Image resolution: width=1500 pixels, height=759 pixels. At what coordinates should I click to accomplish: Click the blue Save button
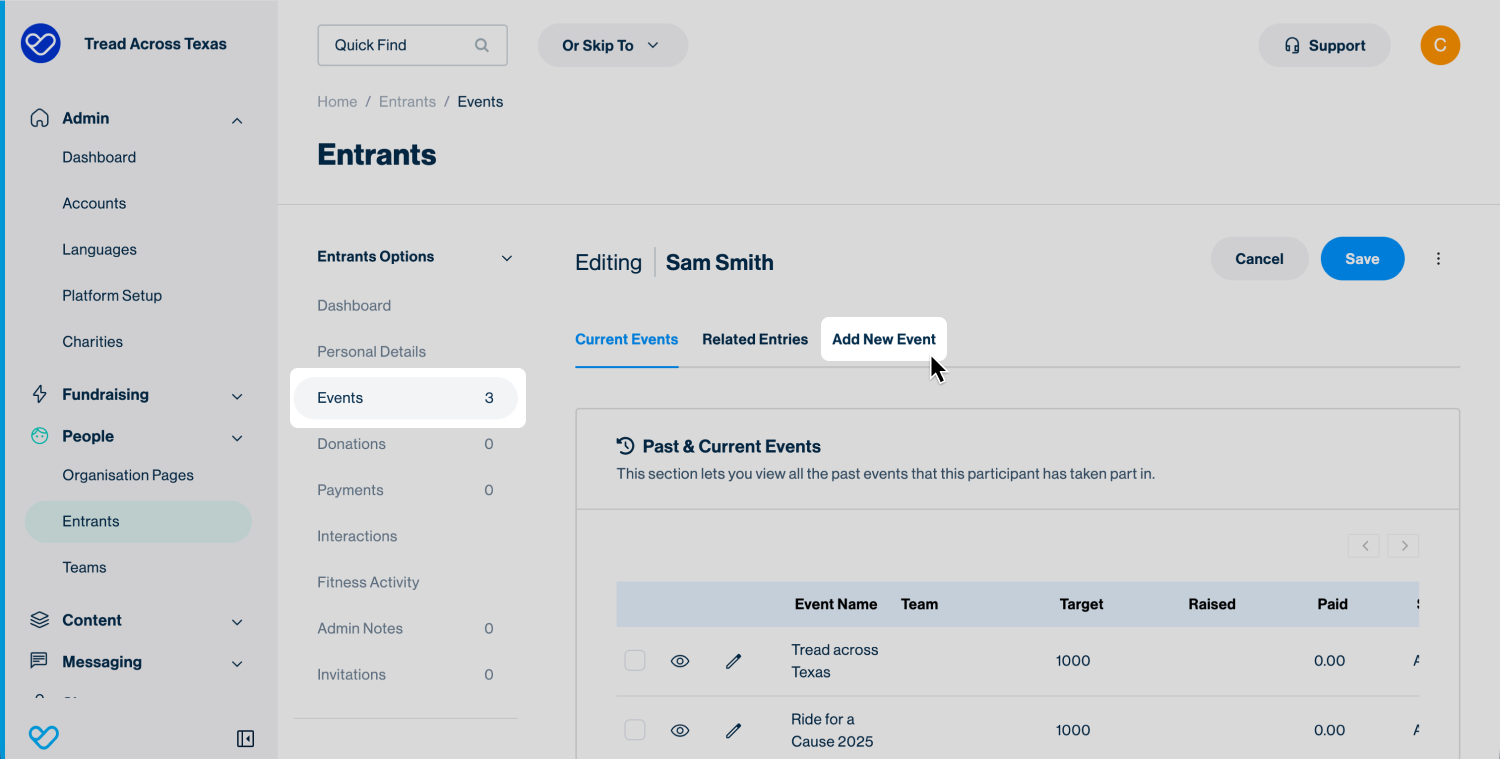point(1361,259)
